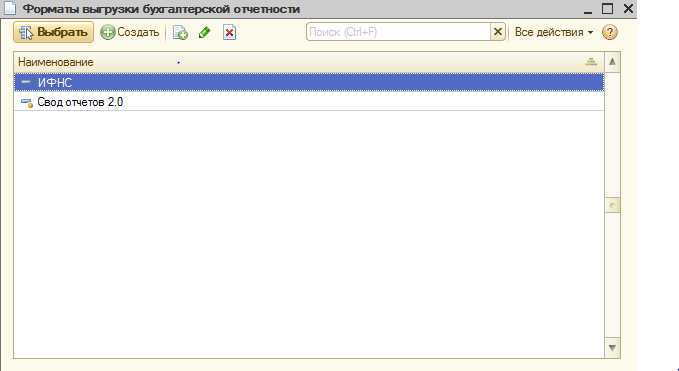Open the Все действия dropdown menu
This screenshot has width=679, height=371.
click(x=554, y=32)
